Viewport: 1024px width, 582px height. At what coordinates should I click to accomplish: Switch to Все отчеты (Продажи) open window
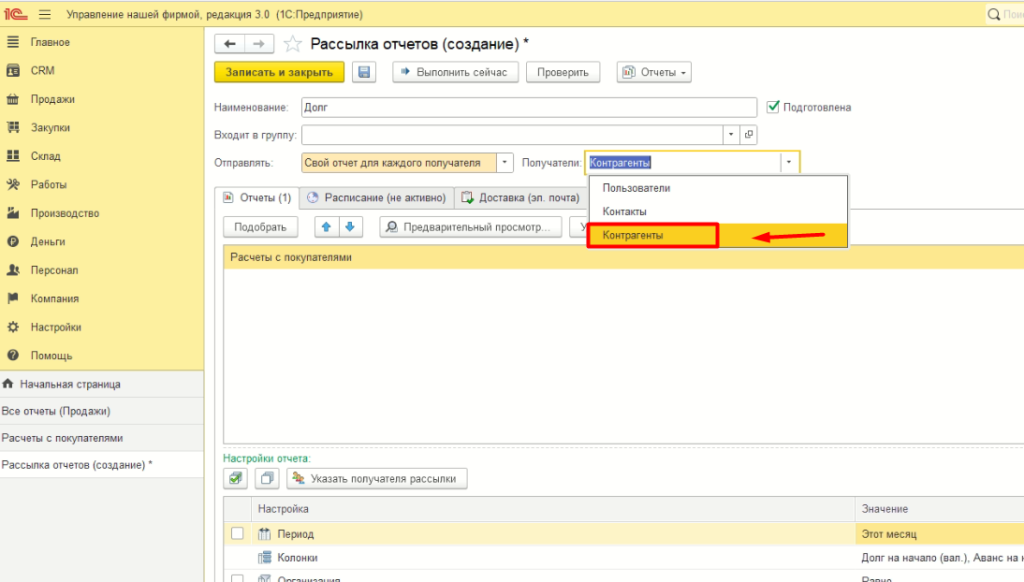(102, 411)
